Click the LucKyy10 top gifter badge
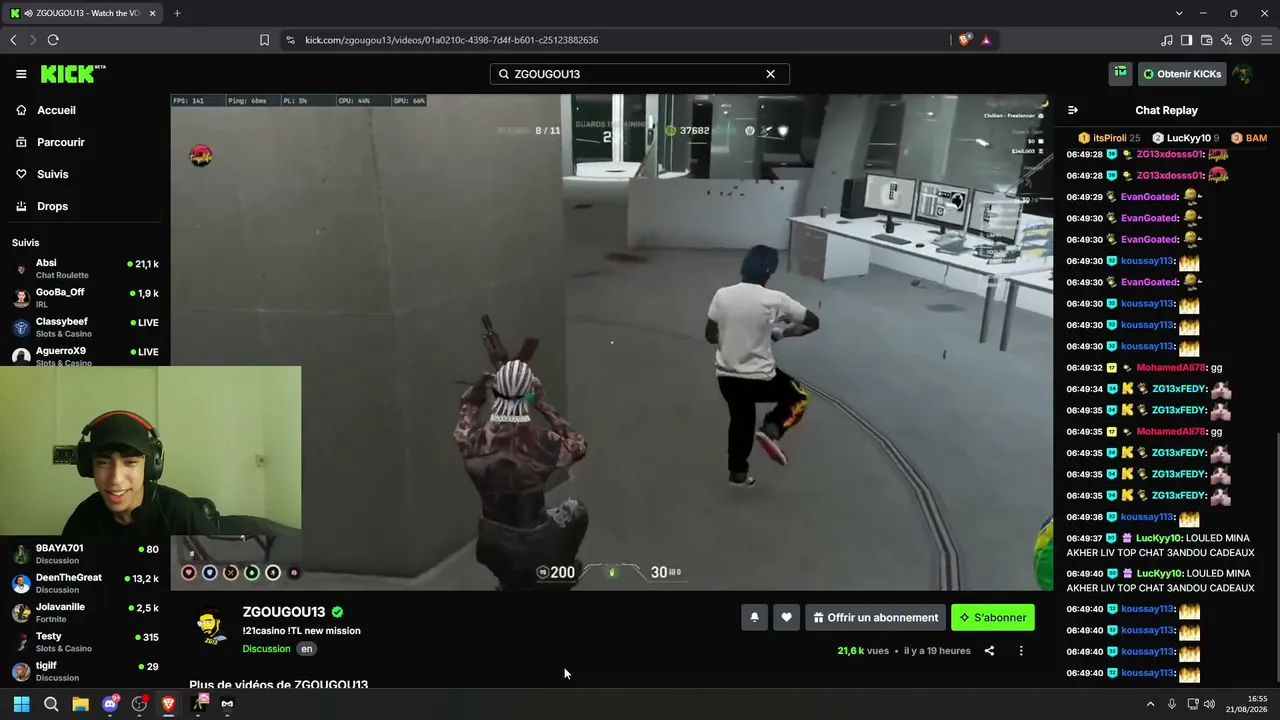The image size is (1280, 720). (x=1185, y=138)
